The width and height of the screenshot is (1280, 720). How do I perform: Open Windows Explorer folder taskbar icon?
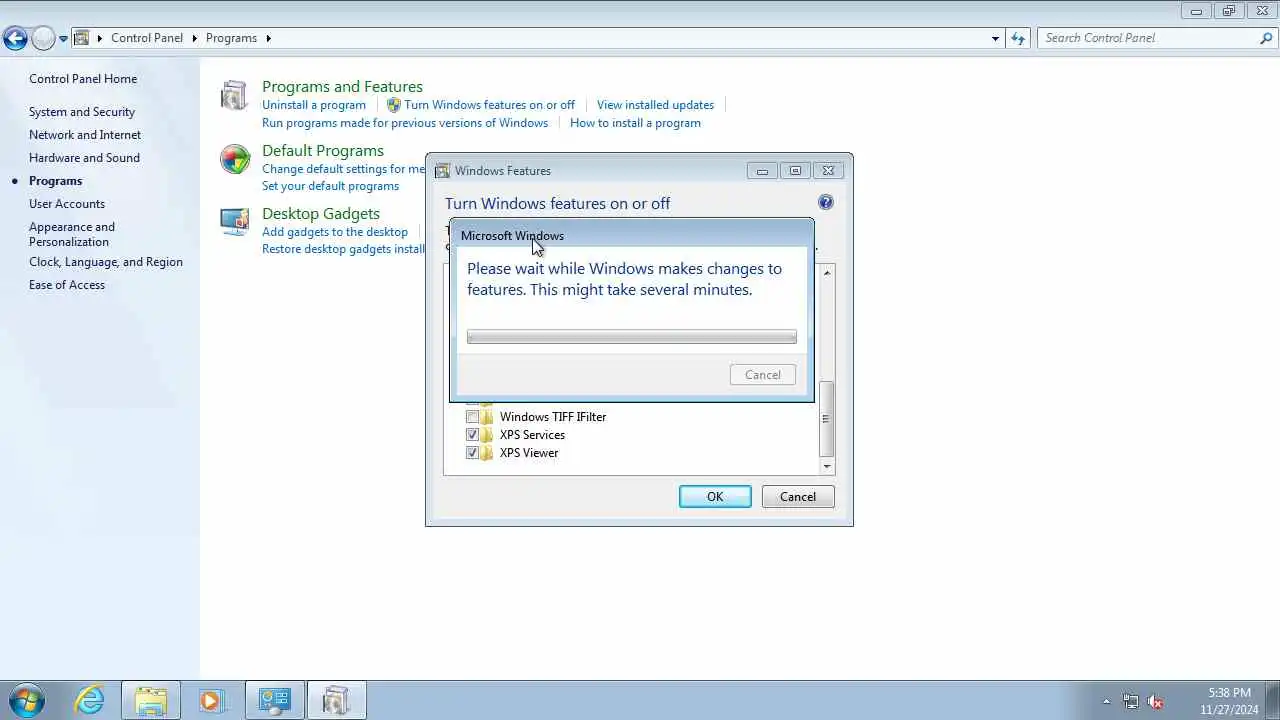151,700
